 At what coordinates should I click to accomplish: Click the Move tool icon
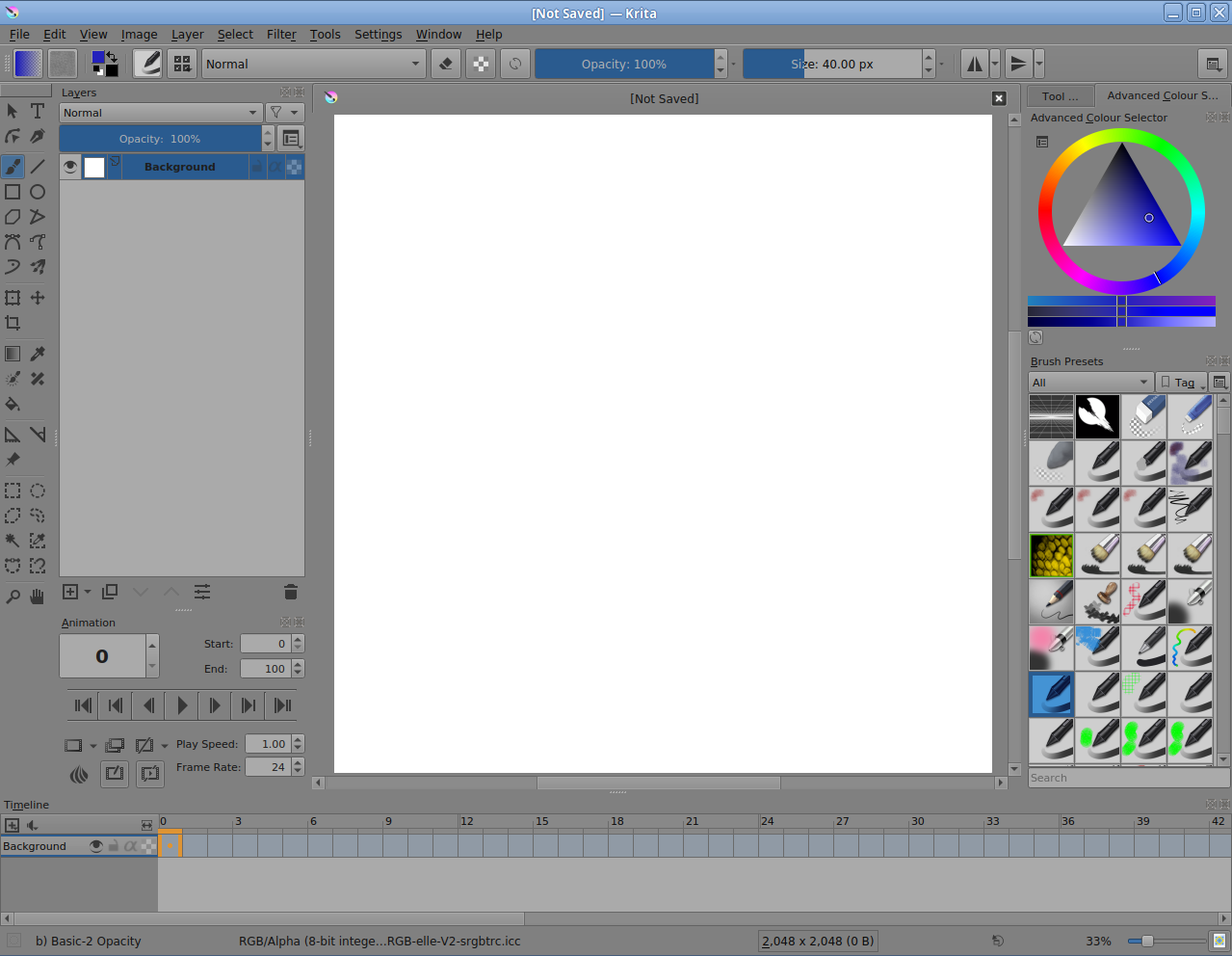pos(38,298)
